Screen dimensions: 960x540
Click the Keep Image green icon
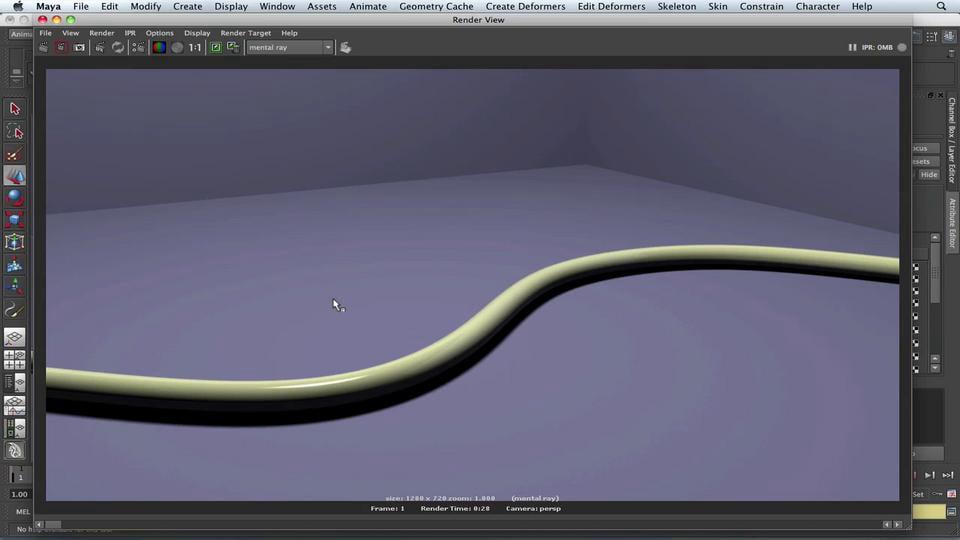[216, 47]
